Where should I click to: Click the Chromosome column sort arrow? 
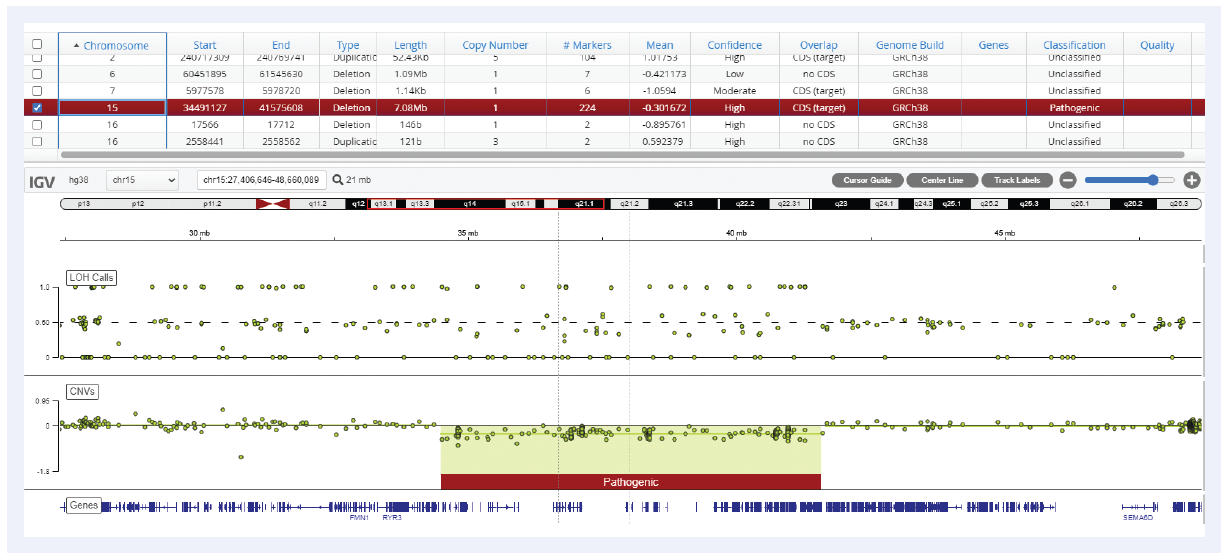(x=77, y=45)
